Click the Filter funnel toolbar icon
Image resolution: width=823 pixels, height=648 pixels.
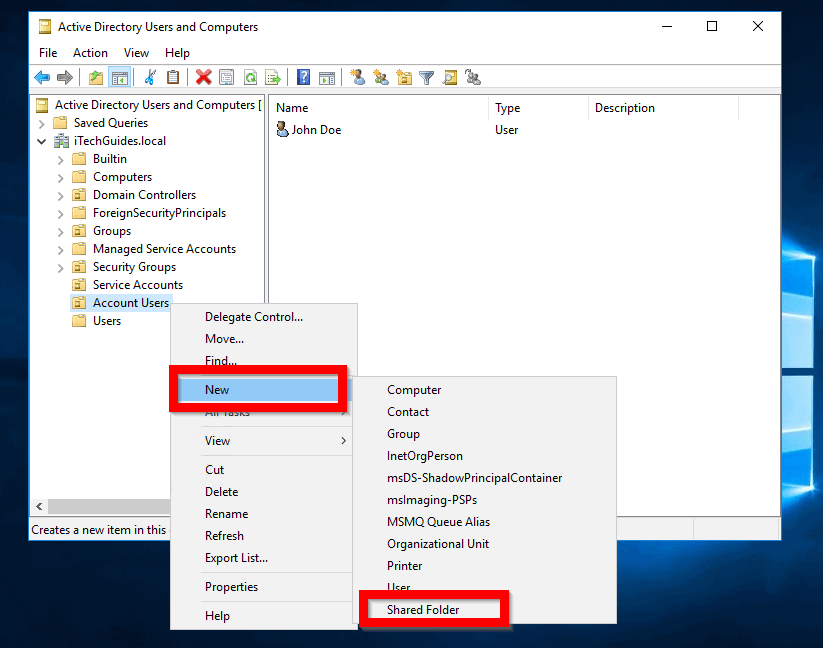tap(427, 78)
